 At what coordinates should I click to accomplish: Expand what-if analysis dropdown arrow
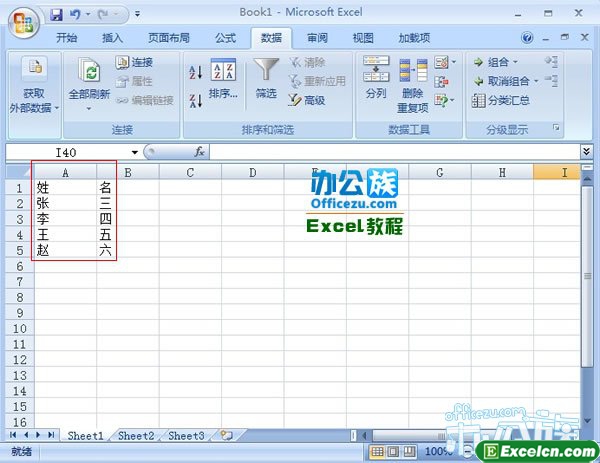pos(453,100)
